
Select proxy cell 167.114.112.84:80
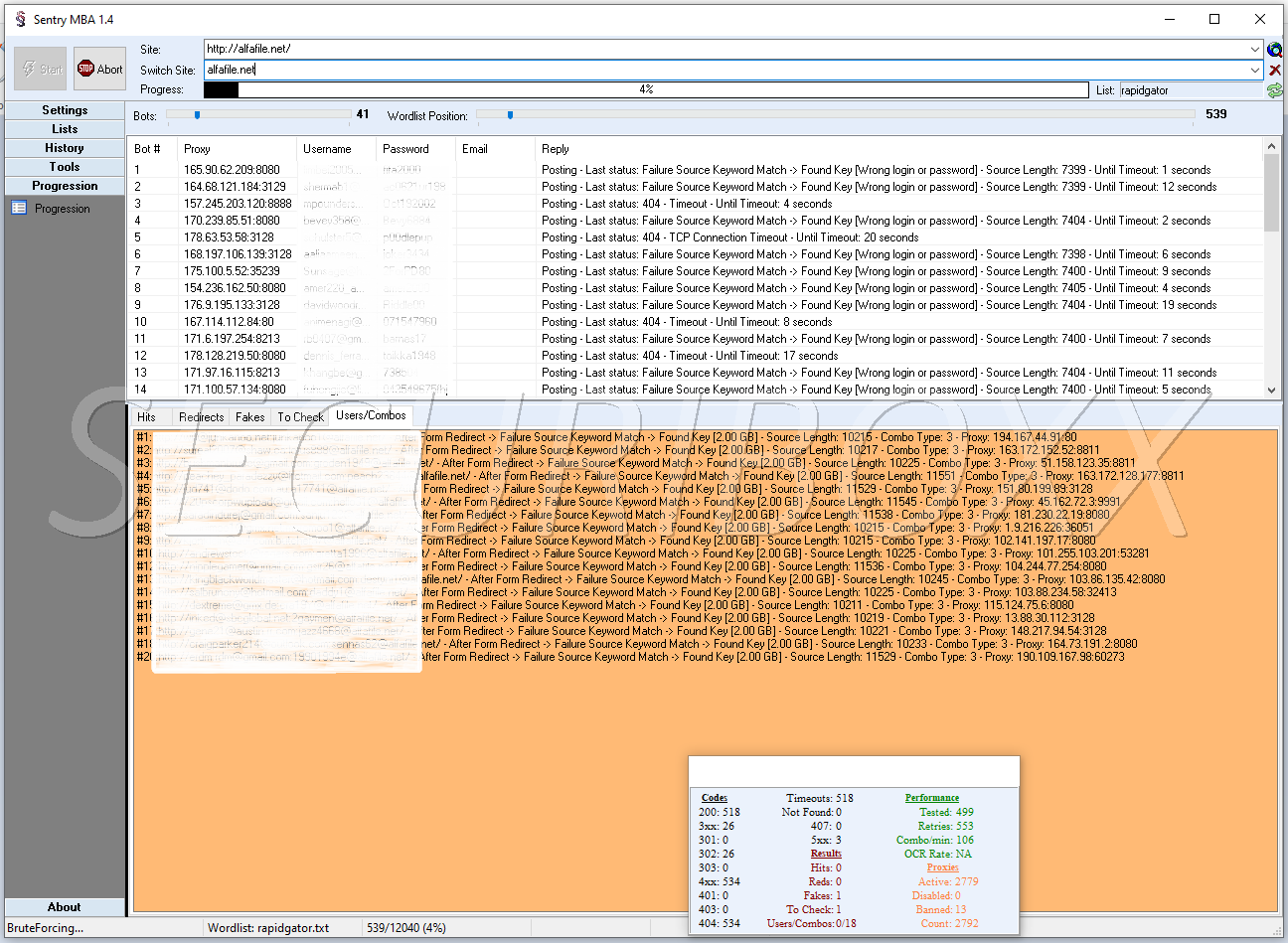(x=229, y=322)
